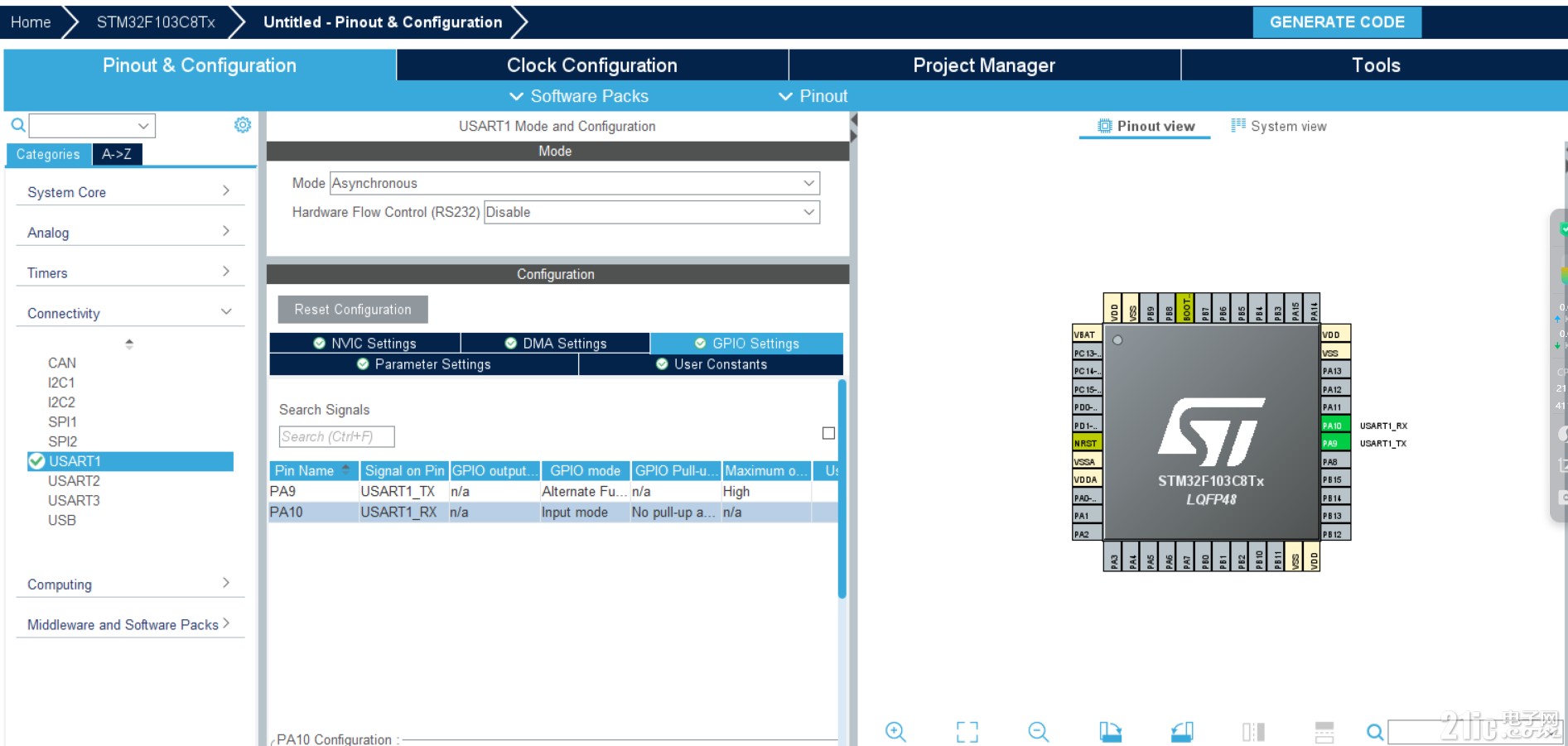Expand the System Core category
This screenshot has width=1568, height=746.
point(130,191)
